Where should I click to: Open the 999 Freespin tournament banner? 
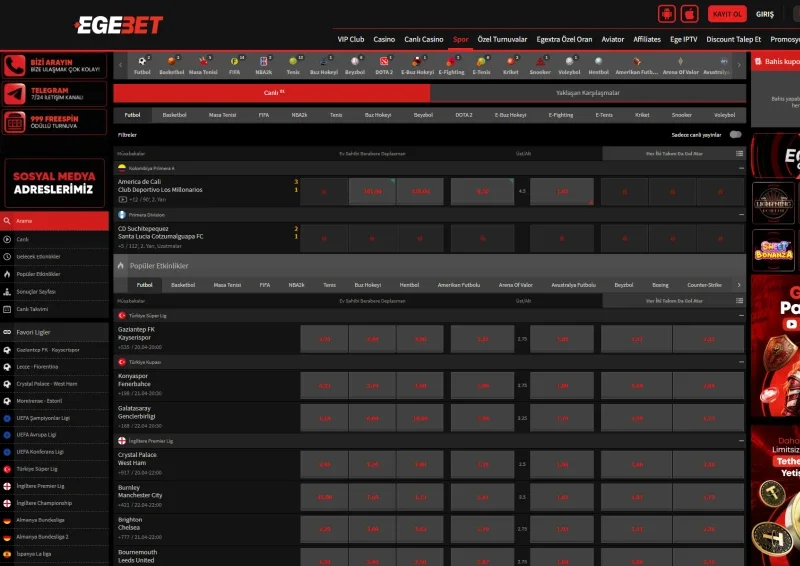(54, 121)
